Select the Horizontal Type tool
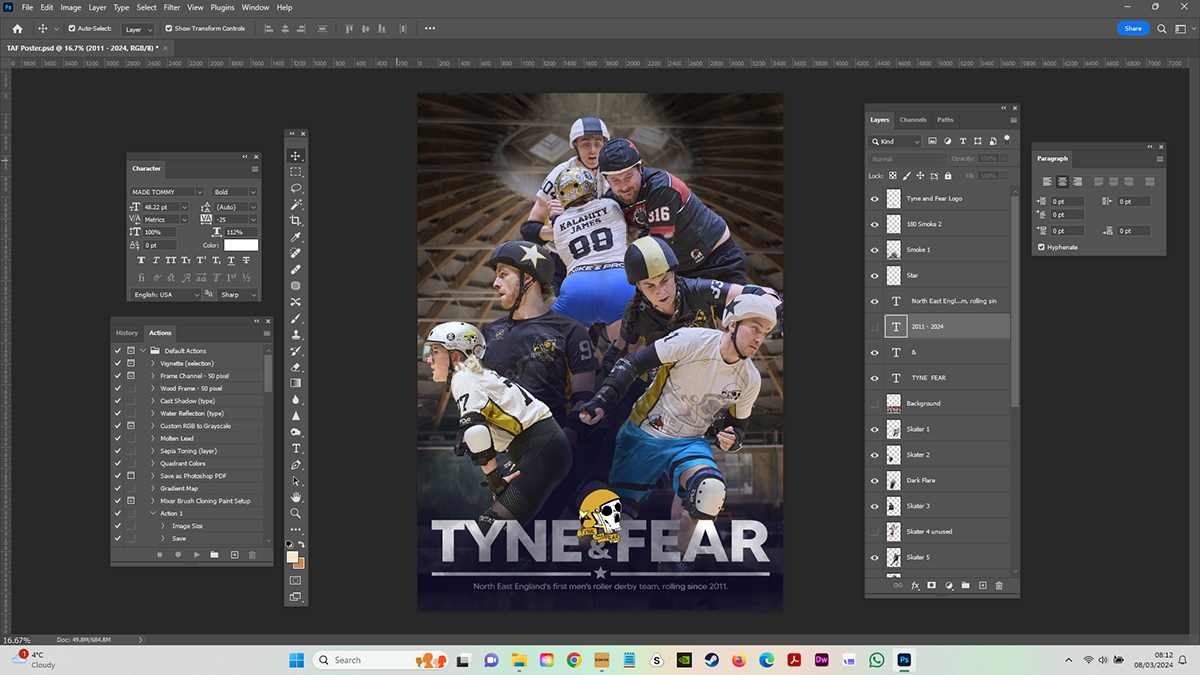The image size is (1200, 675). coord(296,449)
